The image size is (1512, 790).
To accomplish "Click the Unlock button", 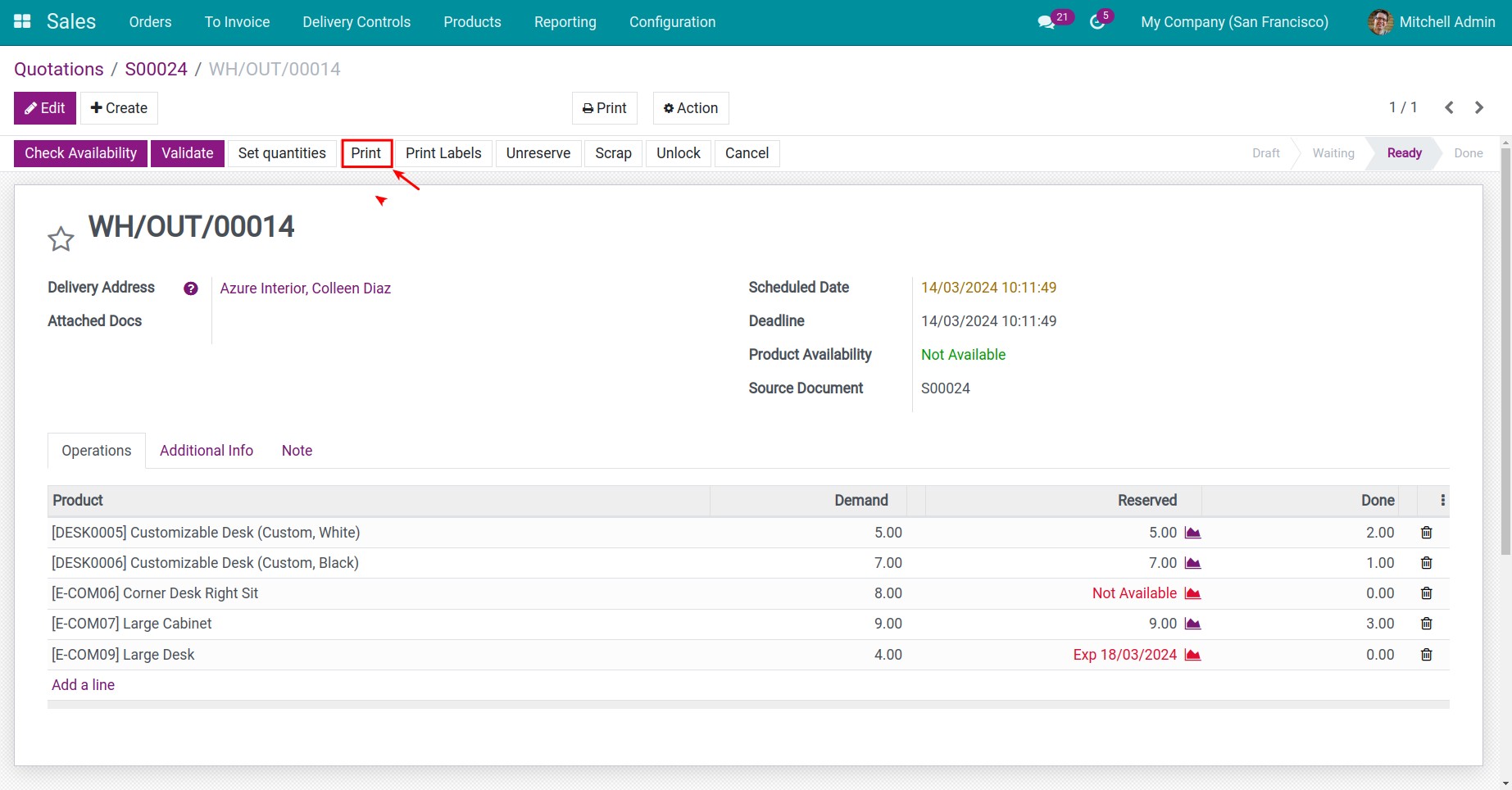I will pos(679,153).
